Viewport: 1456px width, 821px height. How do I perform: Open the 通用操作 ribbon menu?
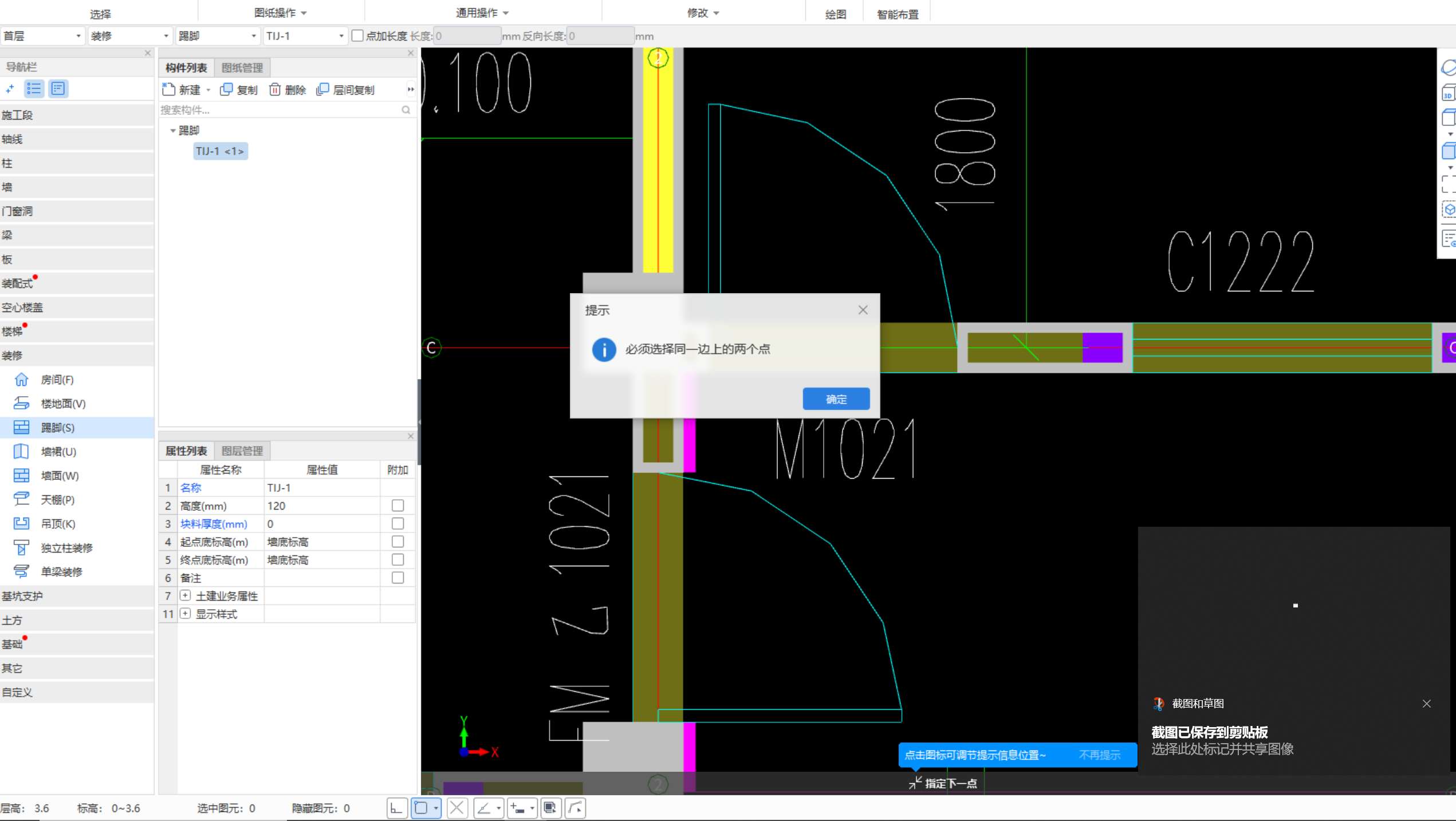click(482, 13)
